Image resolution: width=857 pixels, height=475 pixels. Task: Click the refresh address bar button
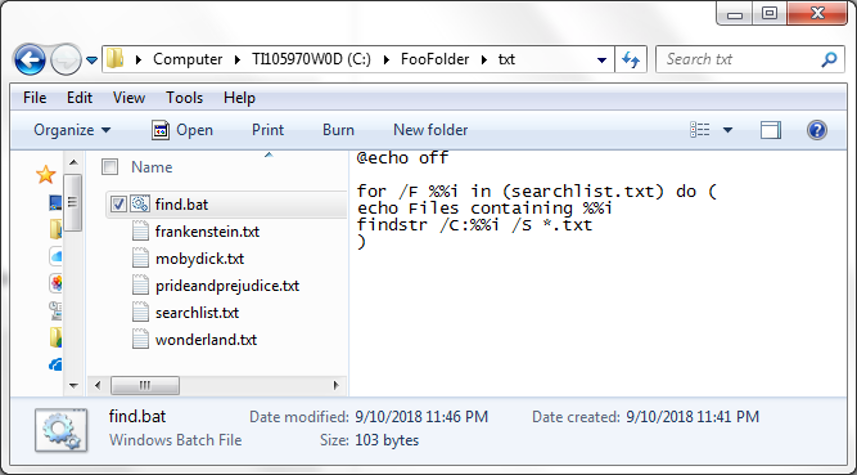(x=631, y=59)
